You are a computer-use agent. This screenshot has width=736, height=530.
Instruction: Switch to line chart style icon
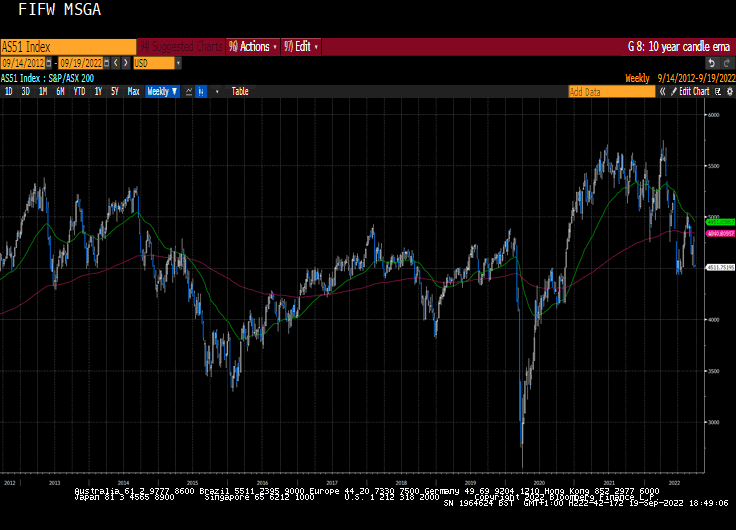coord(189,92)
